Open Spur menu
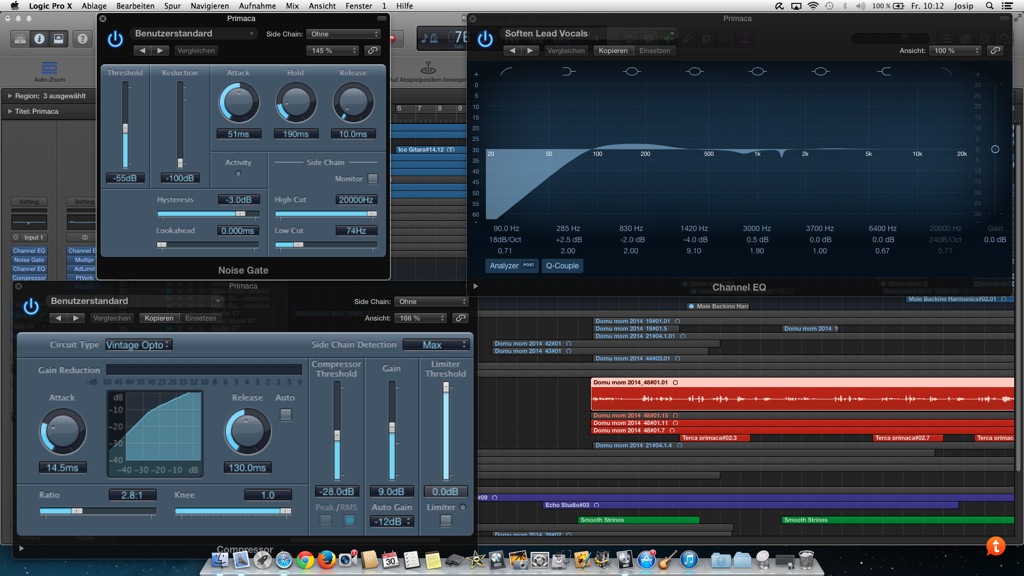The height and width of the screenshot is (576, 1024). point(172,6)
